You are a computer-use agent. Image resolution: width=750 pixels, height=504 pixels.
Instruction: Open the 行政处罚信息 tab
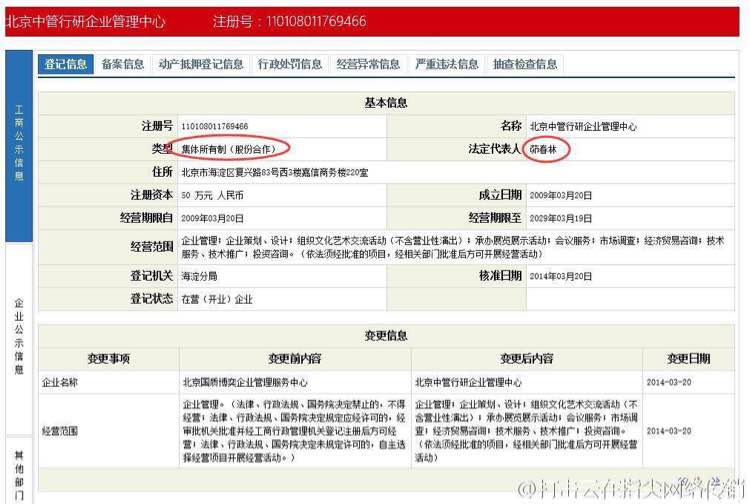click(290, 64)
